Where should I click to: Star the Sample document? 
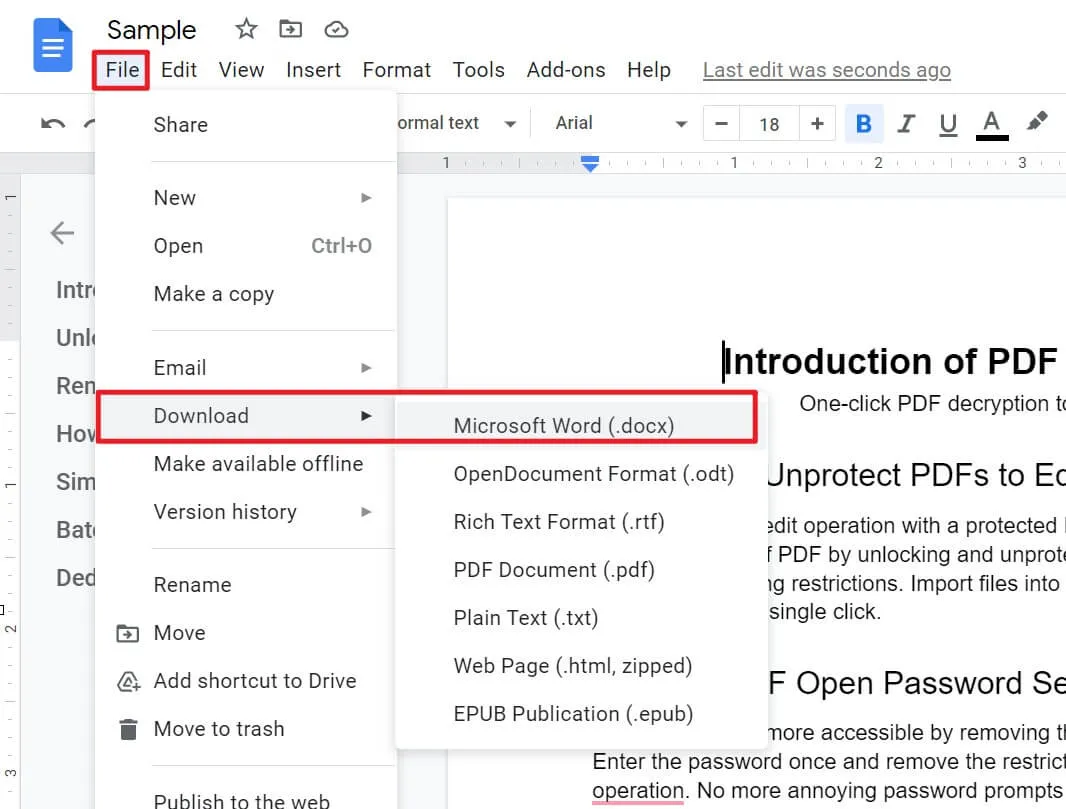tap(245, 29)
